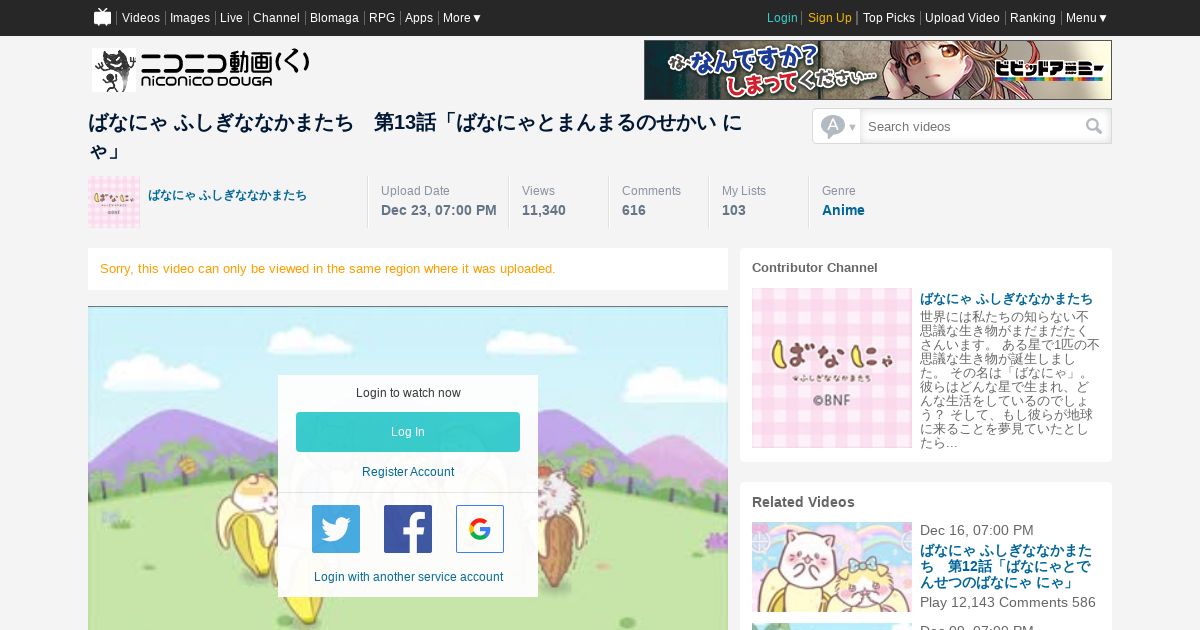Click the Comments count 616
Image resolution: width=1200 pixels, height=630 pixels.
634,210
